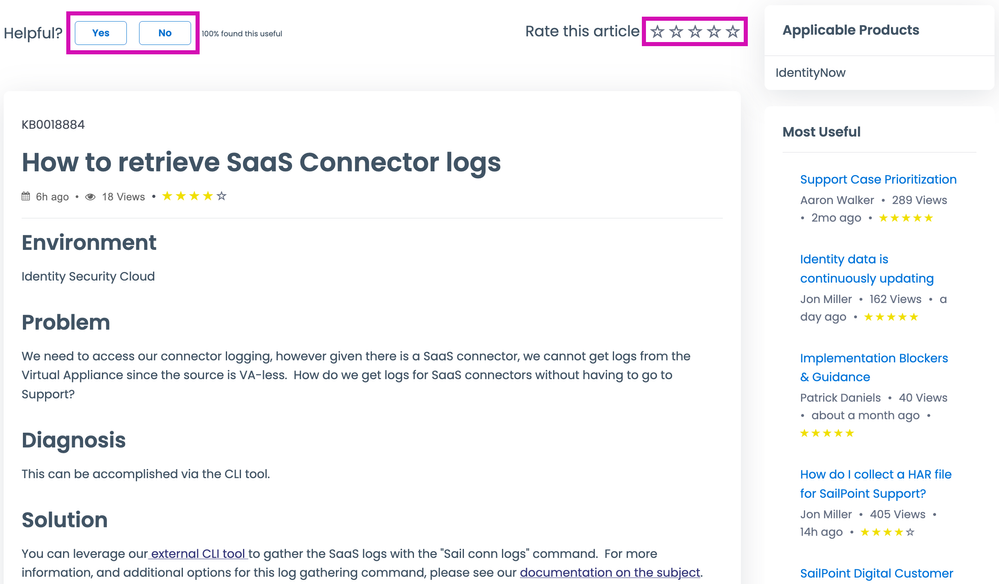Click the Support Case Prioritization star rating
Screen dimensions: 999x584
point(906,218)
